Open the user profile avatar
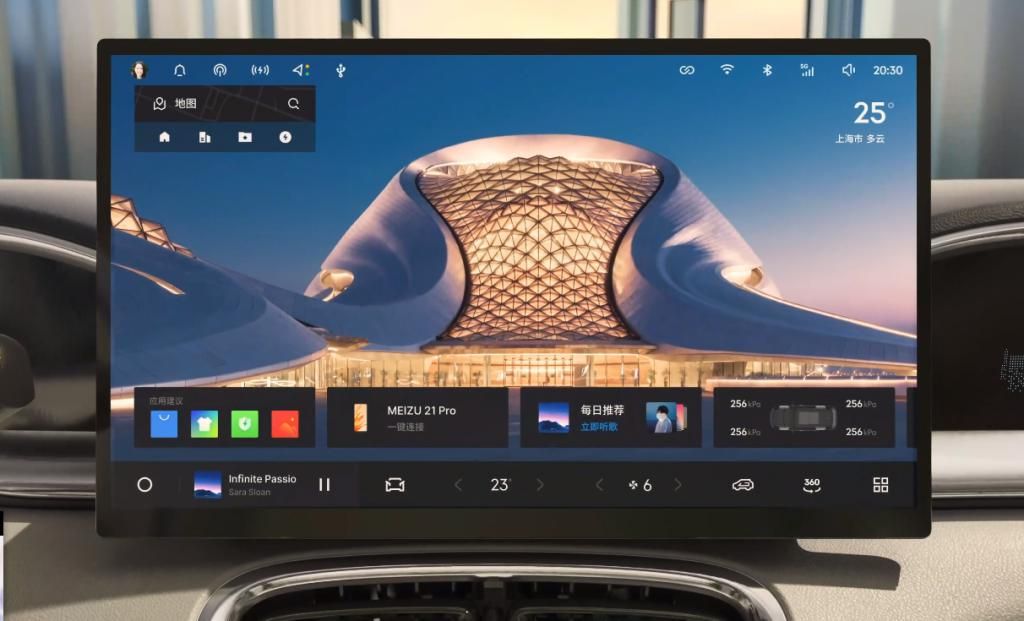Viewport: 1024px width, 621px height. tap(139, 70)
